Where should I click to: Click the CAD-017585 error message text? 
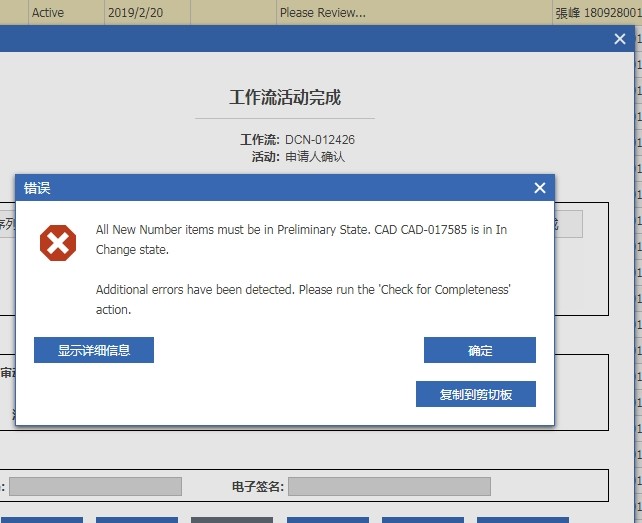(300, 230)
